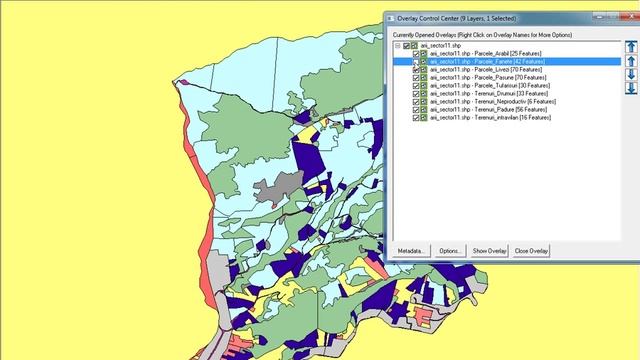This screenshot has height=360, width=640.
Task: Check the Parcele_Fanete layer checkbox
Action: 416,62
